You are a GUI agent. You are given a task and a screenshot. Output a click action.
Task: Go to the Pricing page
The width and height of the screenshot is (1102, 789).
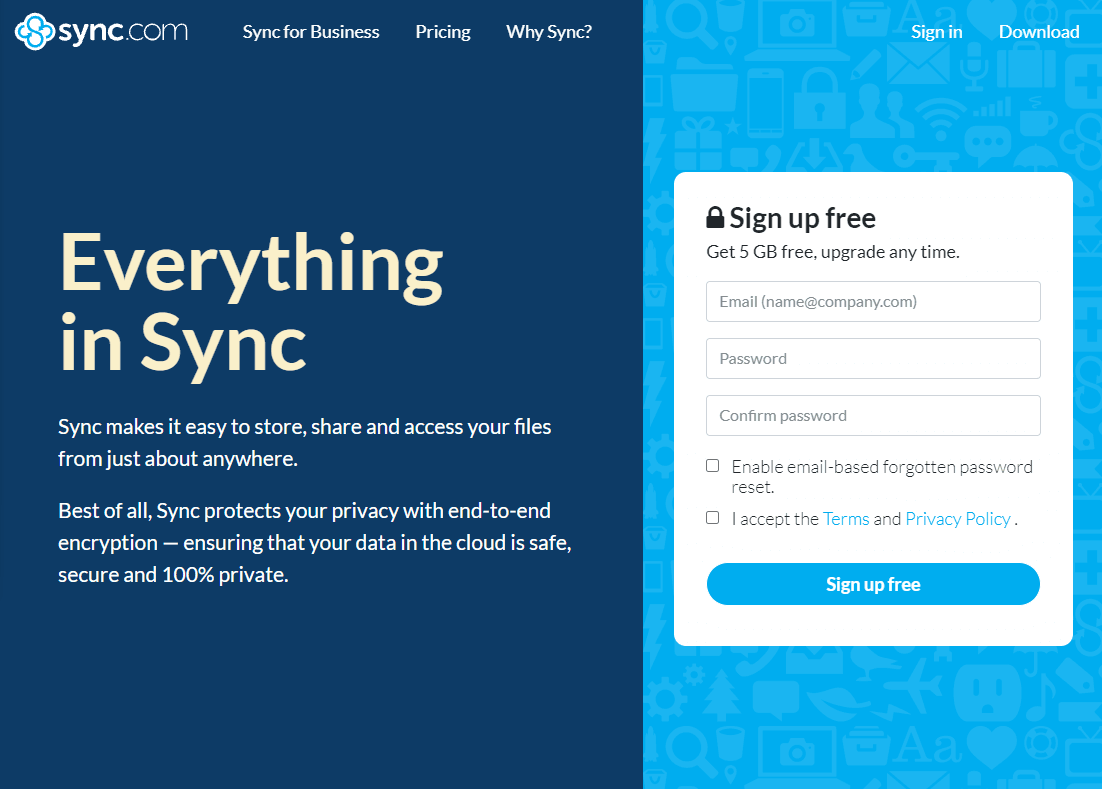[443, 32]
